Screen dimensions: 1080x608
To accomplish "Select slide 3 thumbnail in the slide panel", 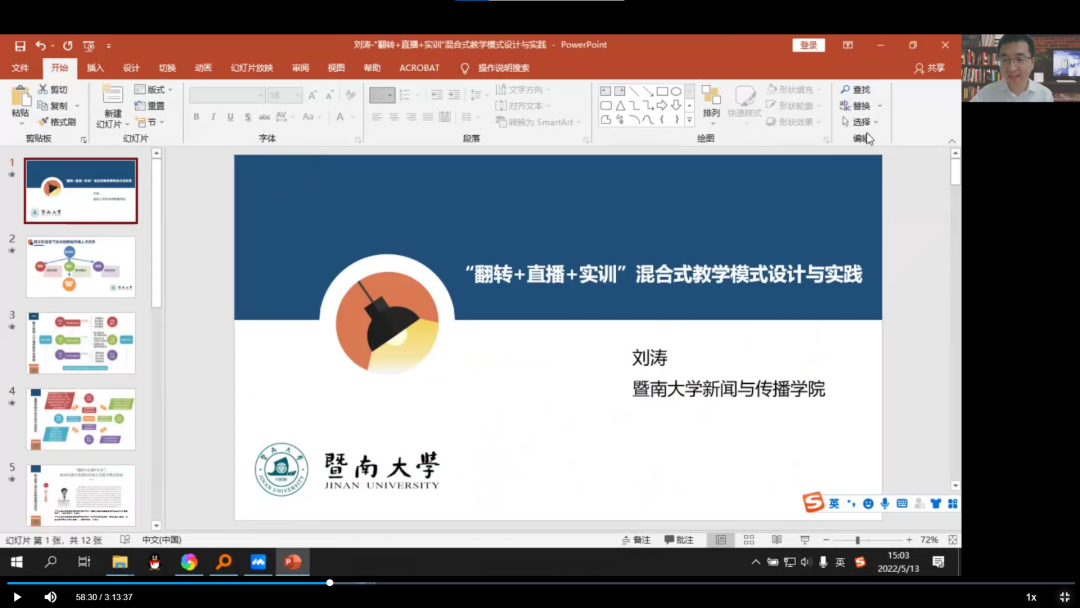I will pos(81,343).
